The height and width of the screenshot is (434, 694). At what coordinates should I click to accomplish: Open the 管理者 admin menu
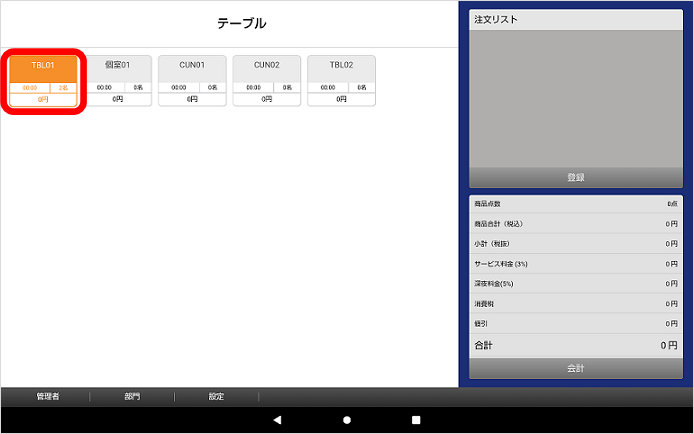(x=47, y=397)
